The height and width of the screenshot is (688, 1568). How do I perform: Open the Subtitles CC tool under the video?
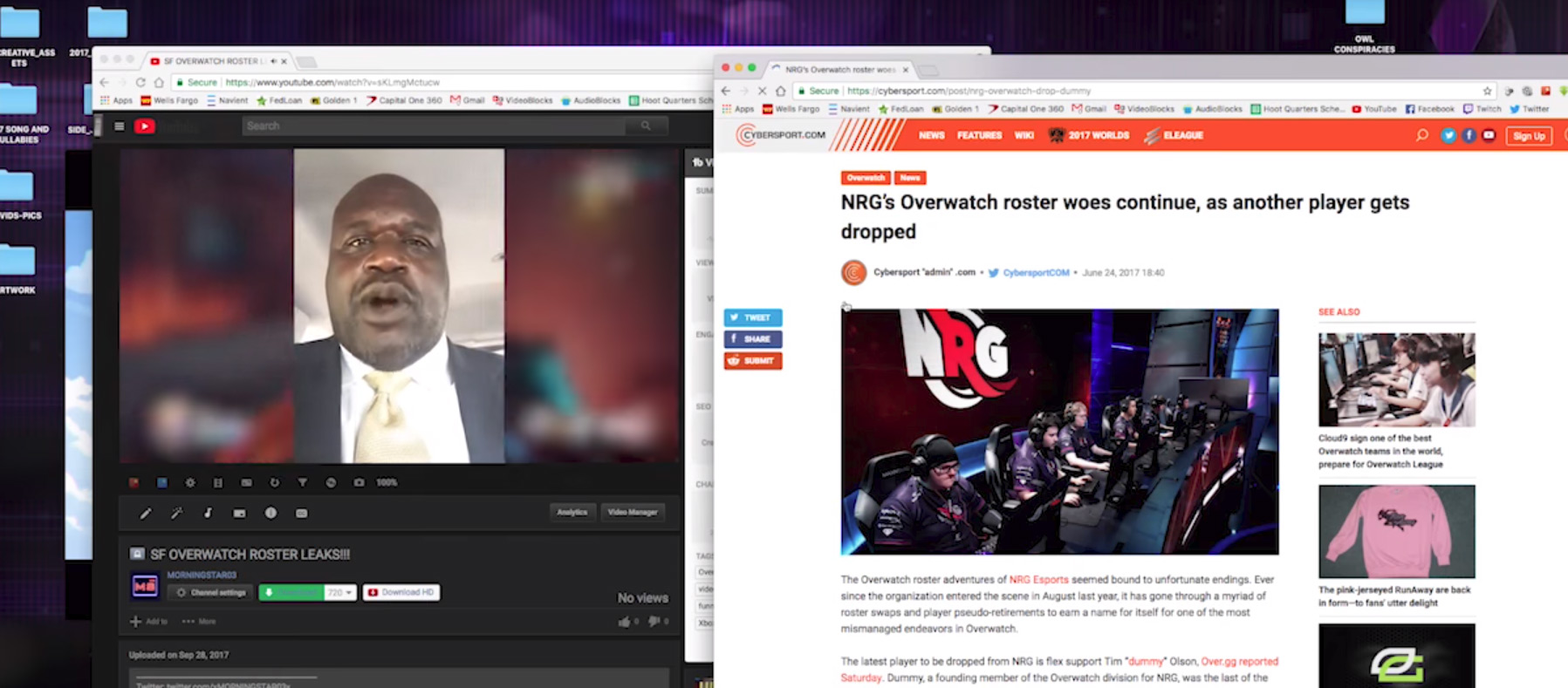302,514
